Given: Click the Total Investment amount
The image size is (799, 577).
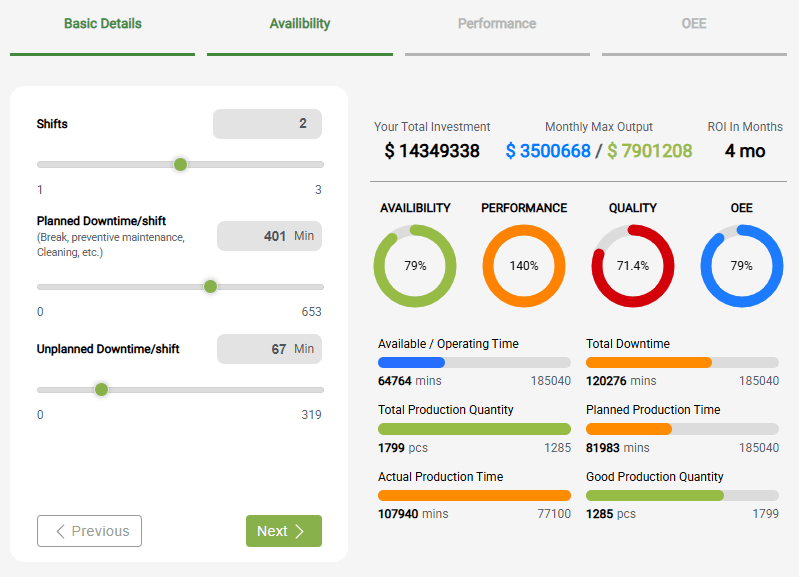Looking at the screenshot, I should point(432,151).
